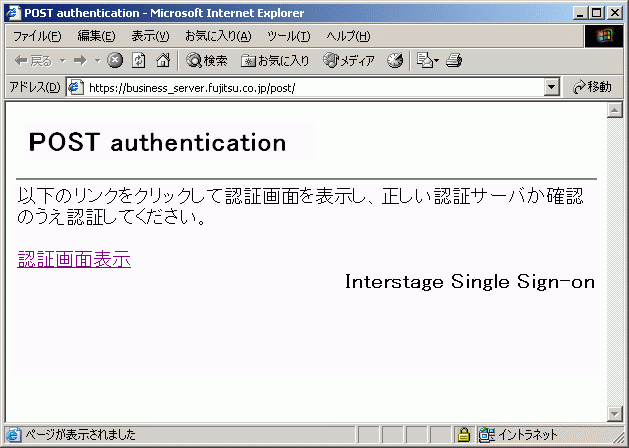Open the Back button history dropdown arrow
Viewport: 629px width, 448px height.
[63, 61]
